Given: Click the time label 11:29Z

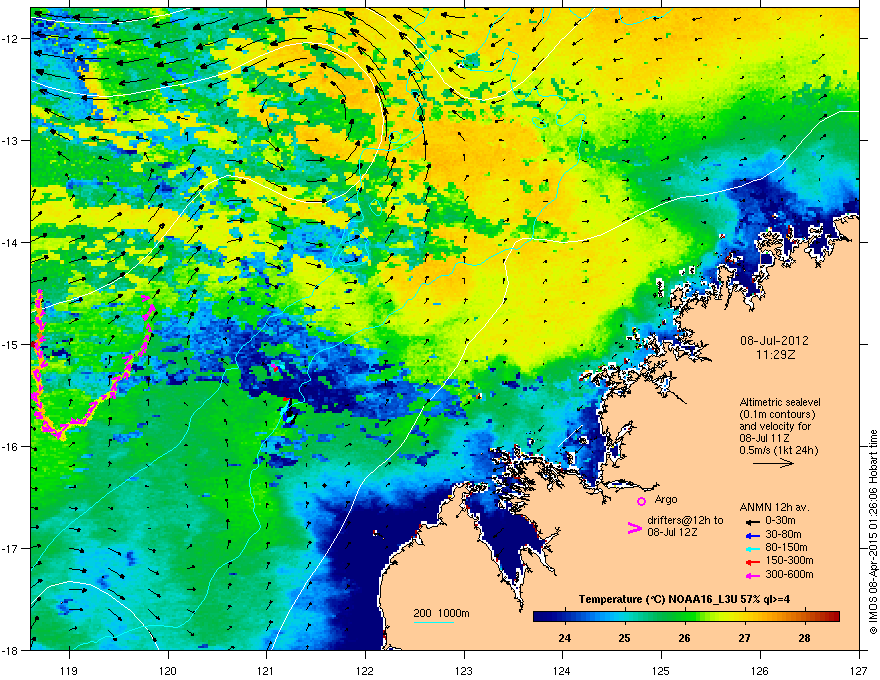Looking at the screenshot, I should click(775, 355).
